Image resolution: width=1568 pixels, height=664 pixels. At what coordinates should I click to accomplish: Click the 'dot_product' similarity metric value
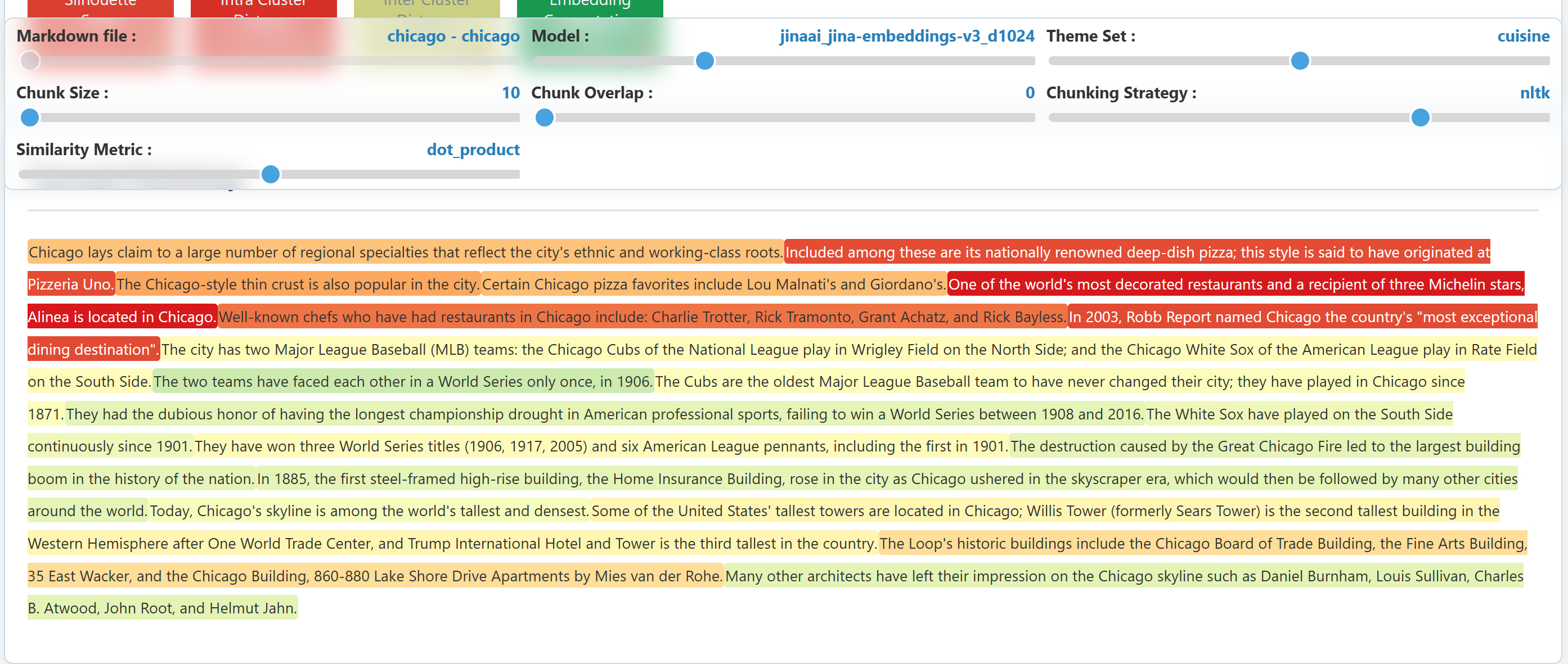pyautogui.click(x=473, y=150)
